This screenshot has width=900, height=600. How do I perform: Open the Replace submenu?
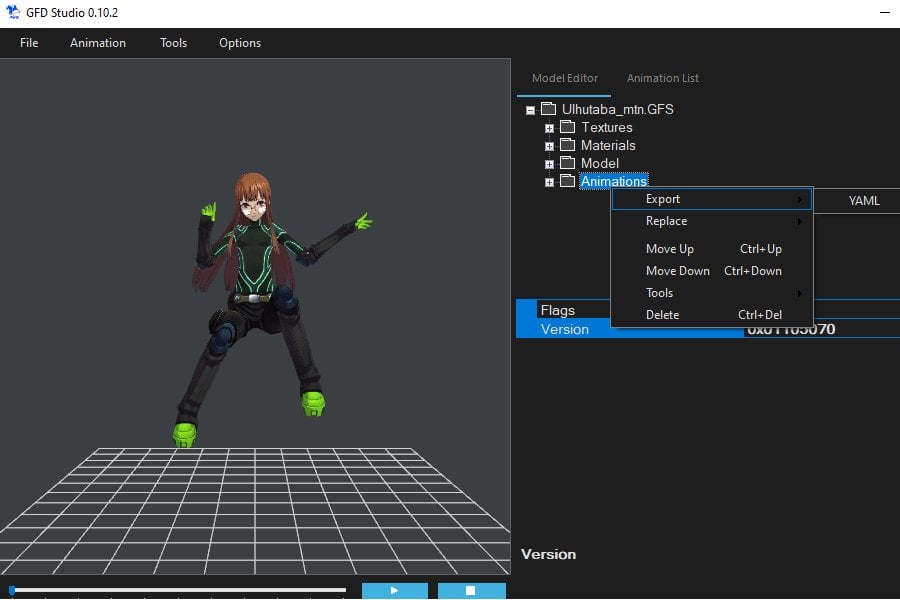click(x=712, y=221)
